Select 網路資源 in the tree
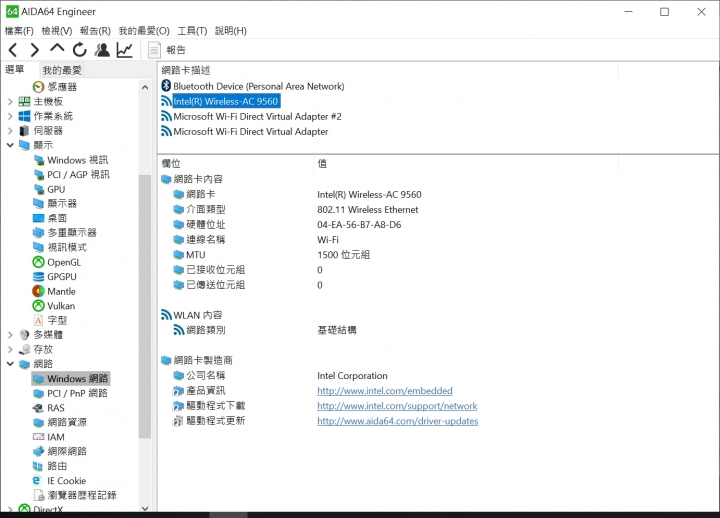Viewport: 720px width, 518px height. point(67,422)
